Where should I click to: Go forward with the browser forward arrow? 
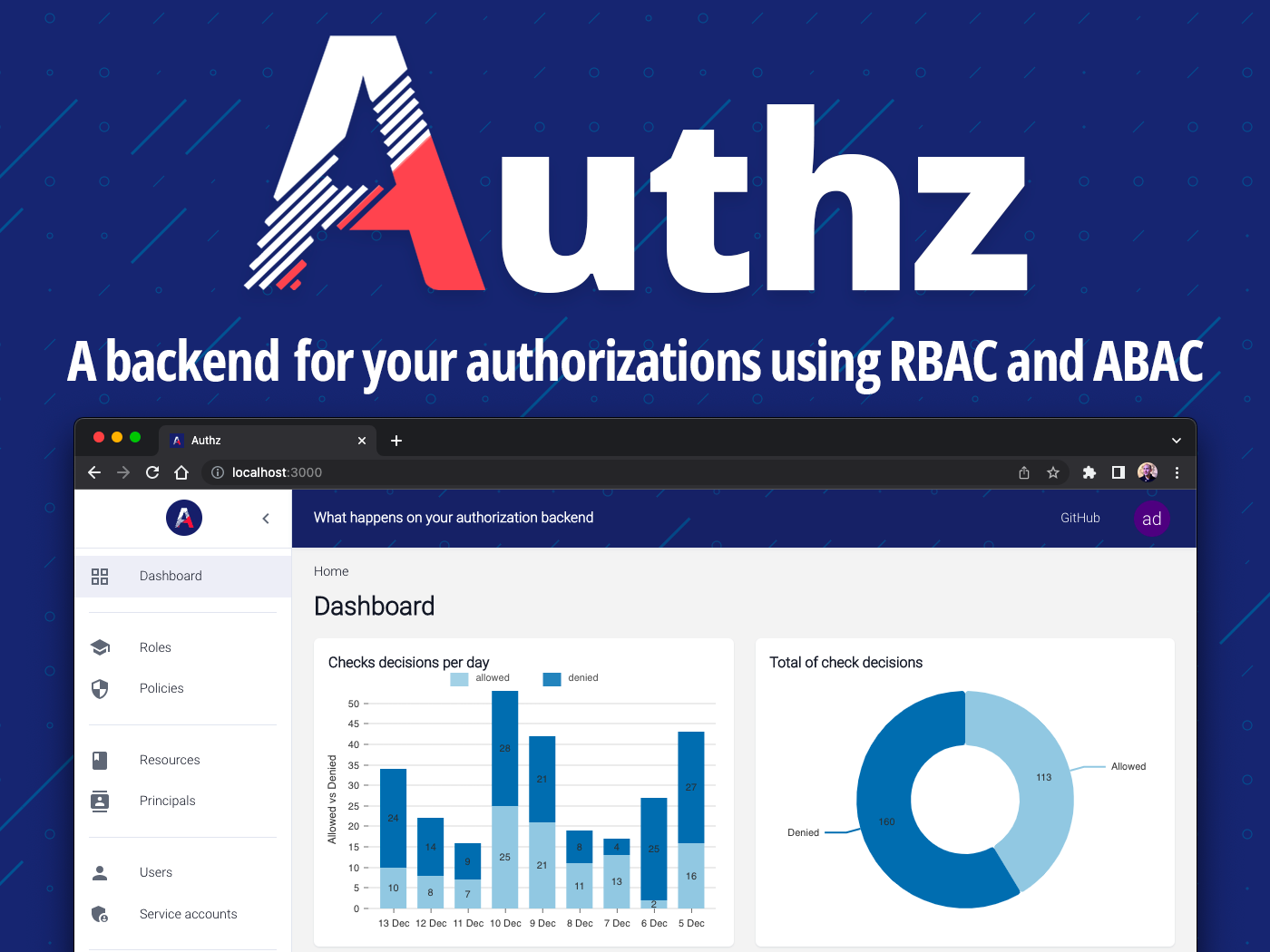tap(123, 472)
